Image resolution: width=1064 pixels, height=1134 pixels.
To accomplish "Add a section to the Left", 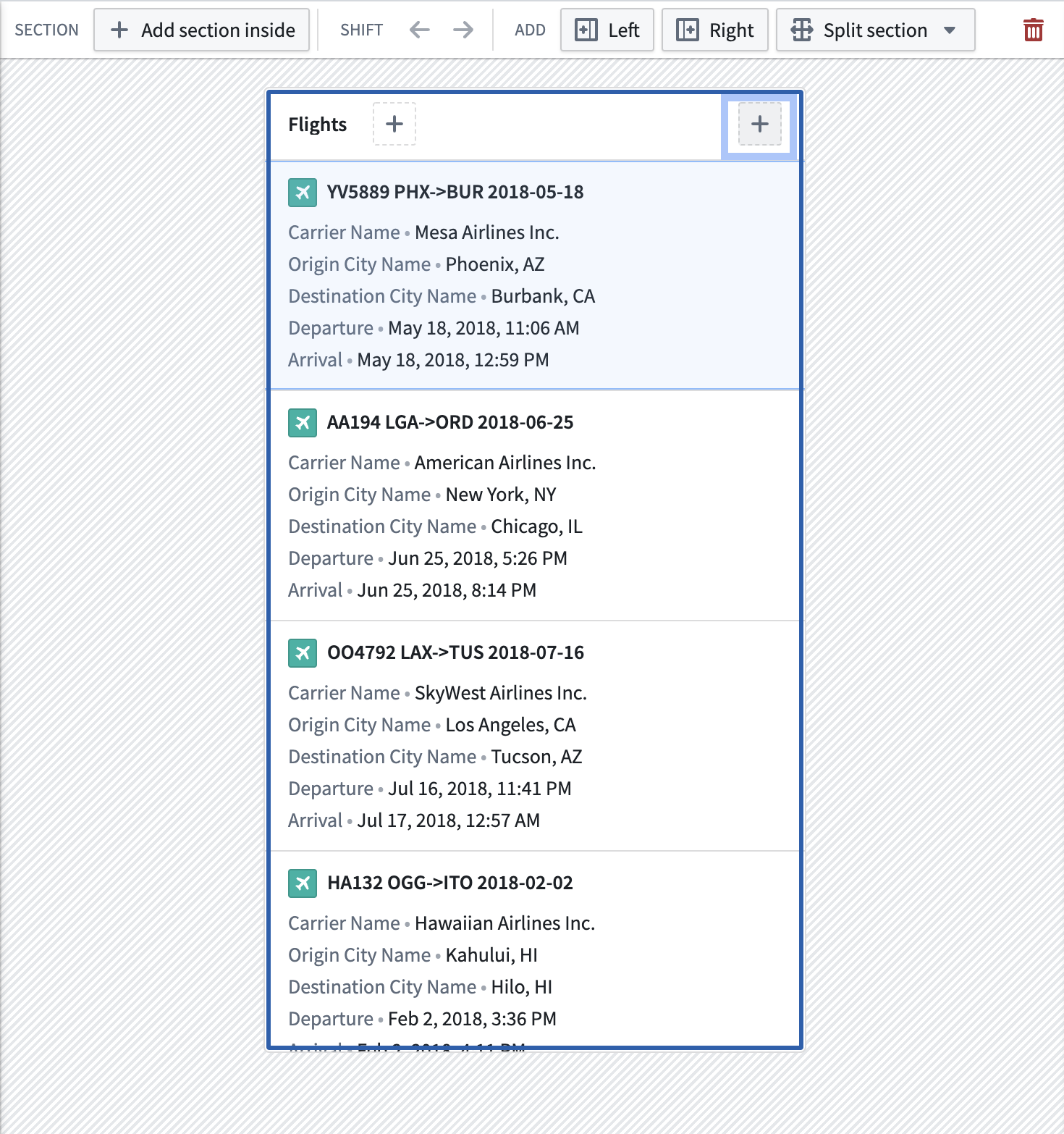I will click(x=607, y=30).
